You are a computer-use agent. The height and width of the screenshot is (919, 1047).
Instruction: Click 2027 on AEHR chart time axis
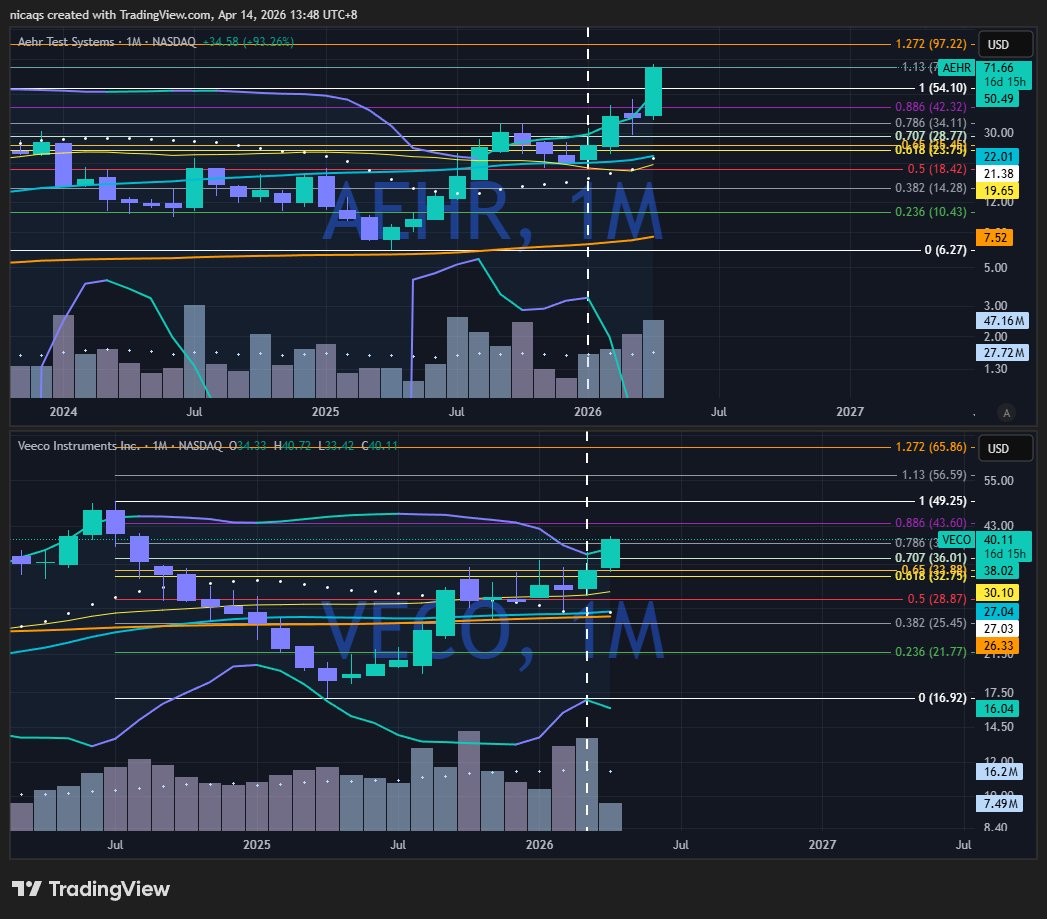(849, 412)
